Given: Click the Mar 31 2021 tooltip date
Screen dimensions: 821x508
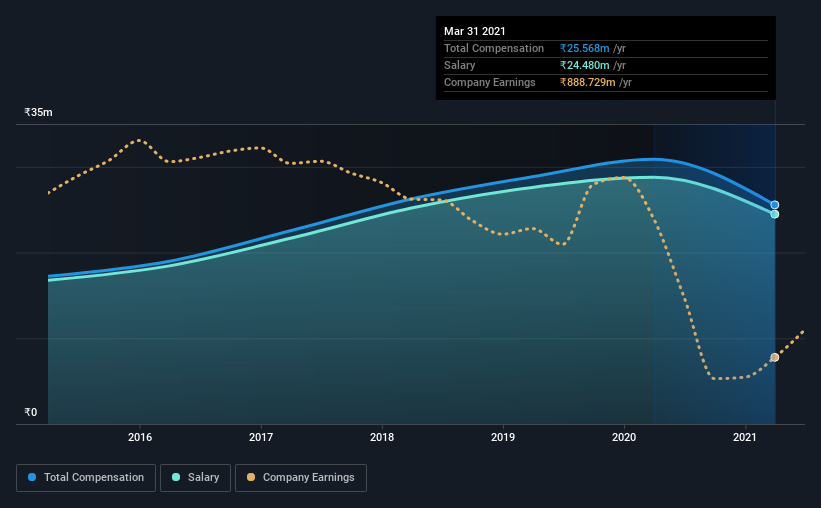Looking at the screenshot, I should (x=474, y=31).
